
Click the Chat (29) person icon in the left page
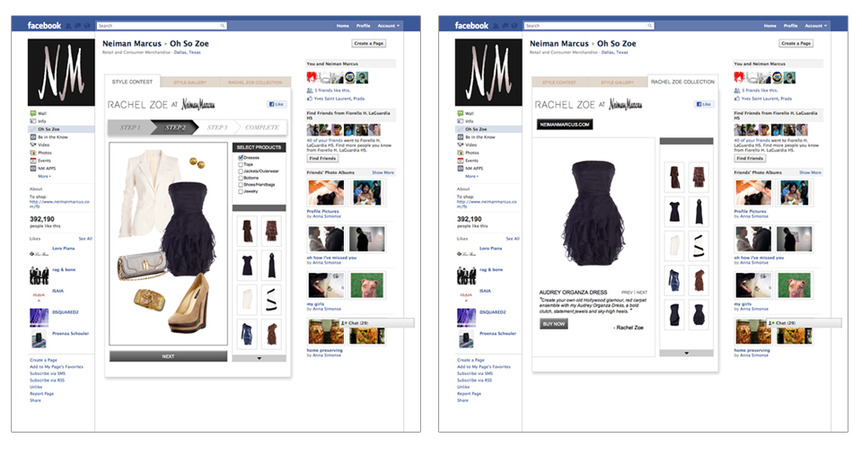[344, 323]
